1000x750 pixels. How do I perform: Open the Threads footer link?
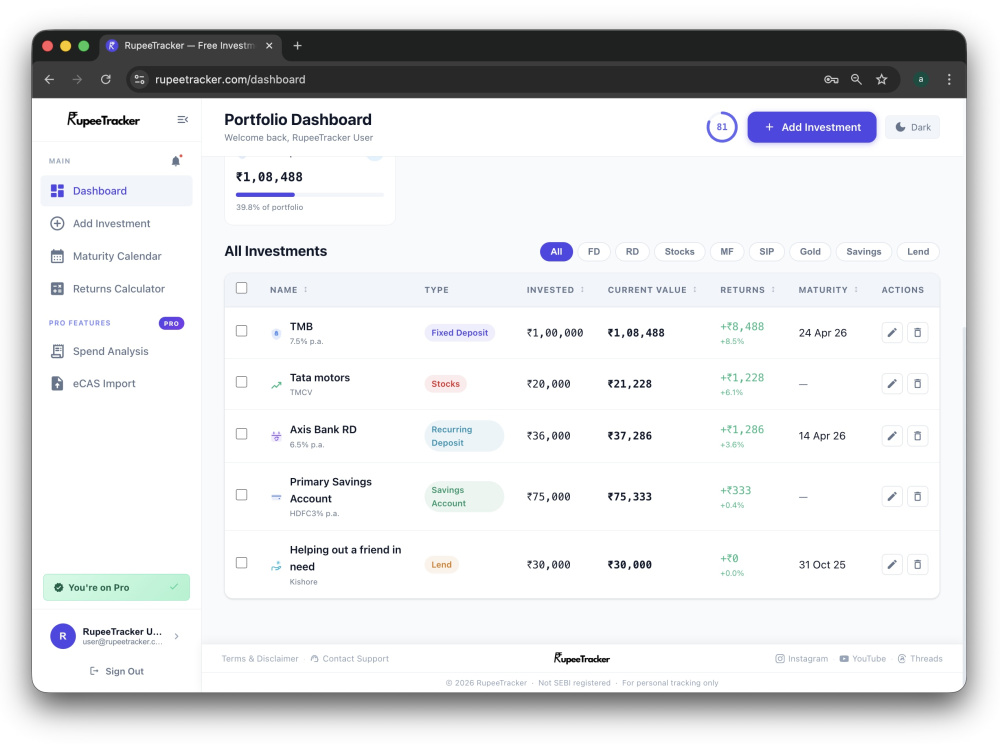pos(920,659)
